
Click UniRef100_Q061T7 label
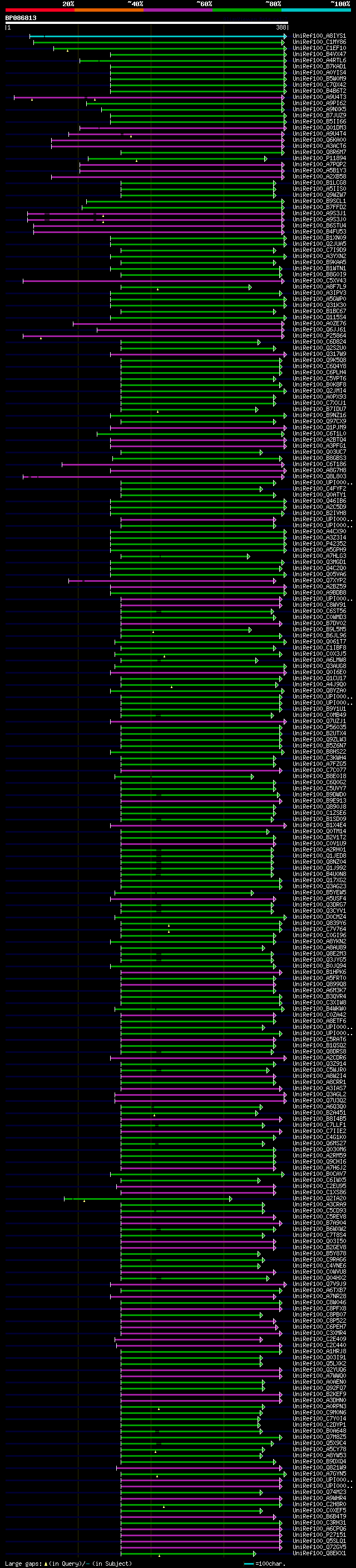tap(319, 641)
